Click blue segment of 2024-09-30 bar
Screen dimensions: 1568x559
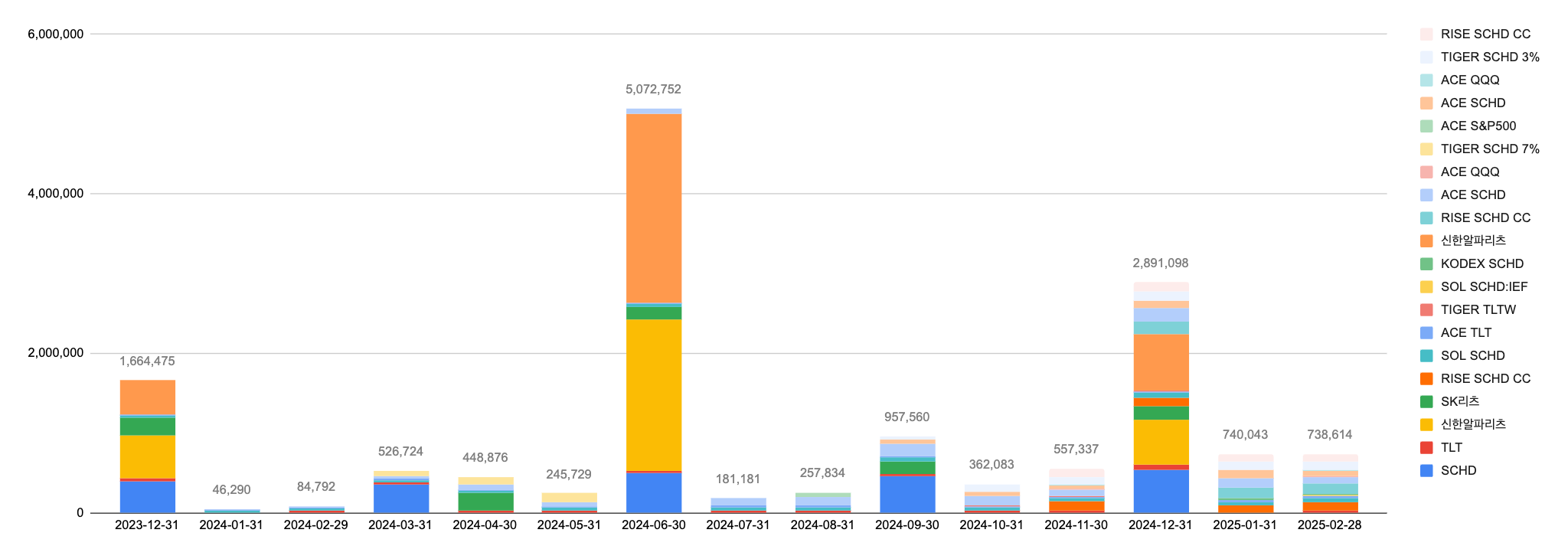[x=906, y=494]
